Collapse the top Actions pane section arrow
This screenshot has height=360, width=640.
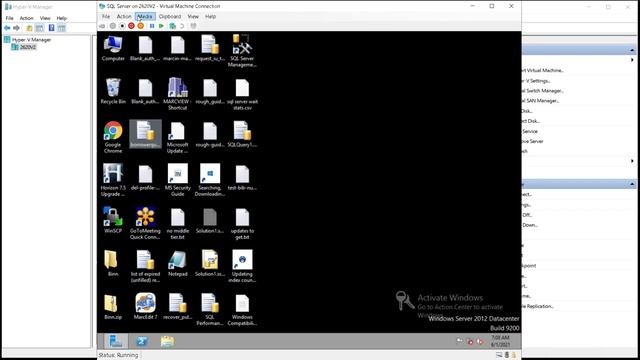coord(632,50)
